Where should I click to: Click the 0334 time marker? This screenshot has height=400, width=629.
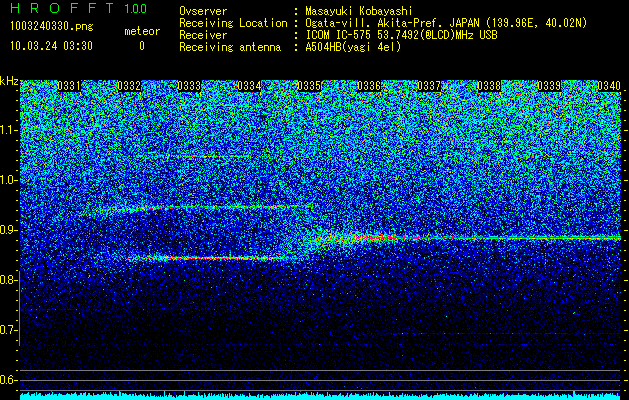[249, 86]
